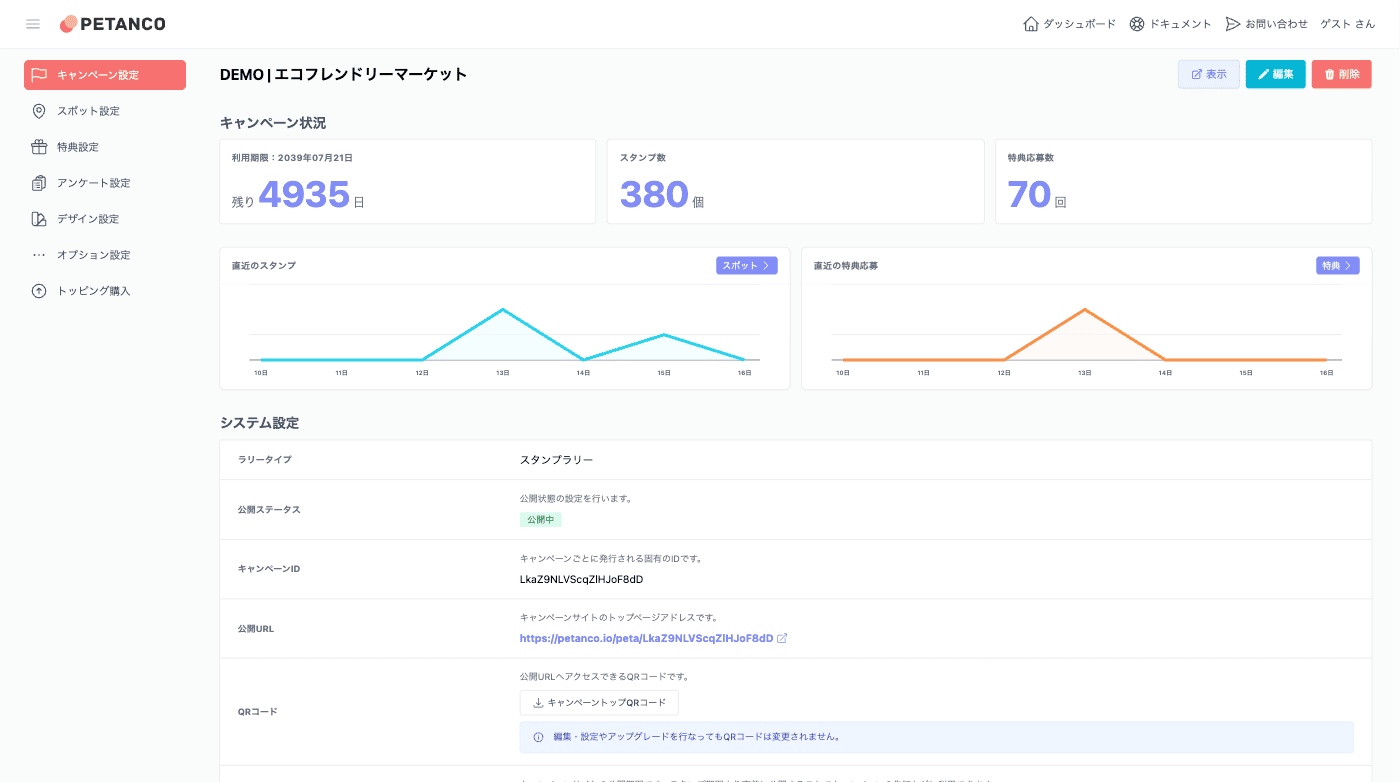Click the hamburger menu icon
This screenshot has width=1400, height=782.
click(x=33, y=24)
